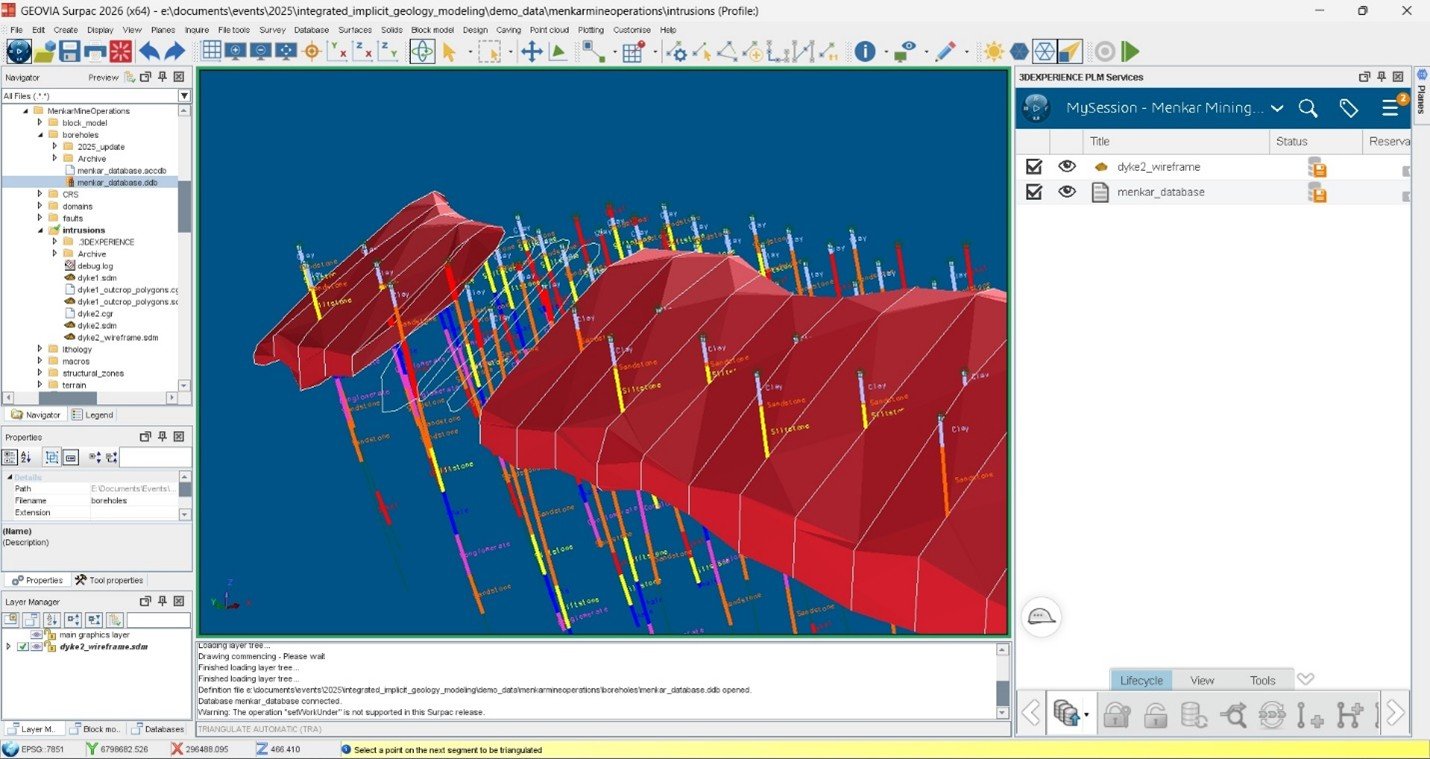Screen dimensions: 1430x759
Task: Open the MySession dropdown chevron
Action: [x=1277, y=108]
